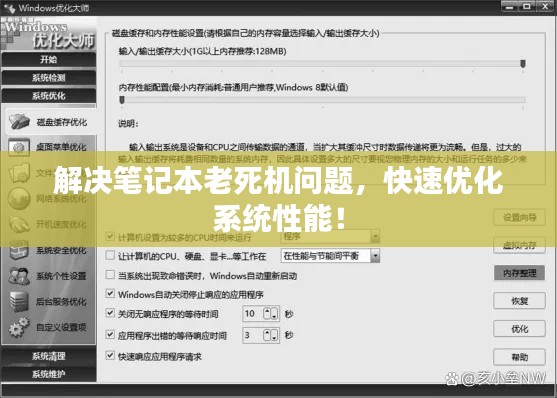Viewport: 557px width, 398px height.
Task: Open the 磁盘缓存优化 disk cache icon
Action: tap(19, 122)
